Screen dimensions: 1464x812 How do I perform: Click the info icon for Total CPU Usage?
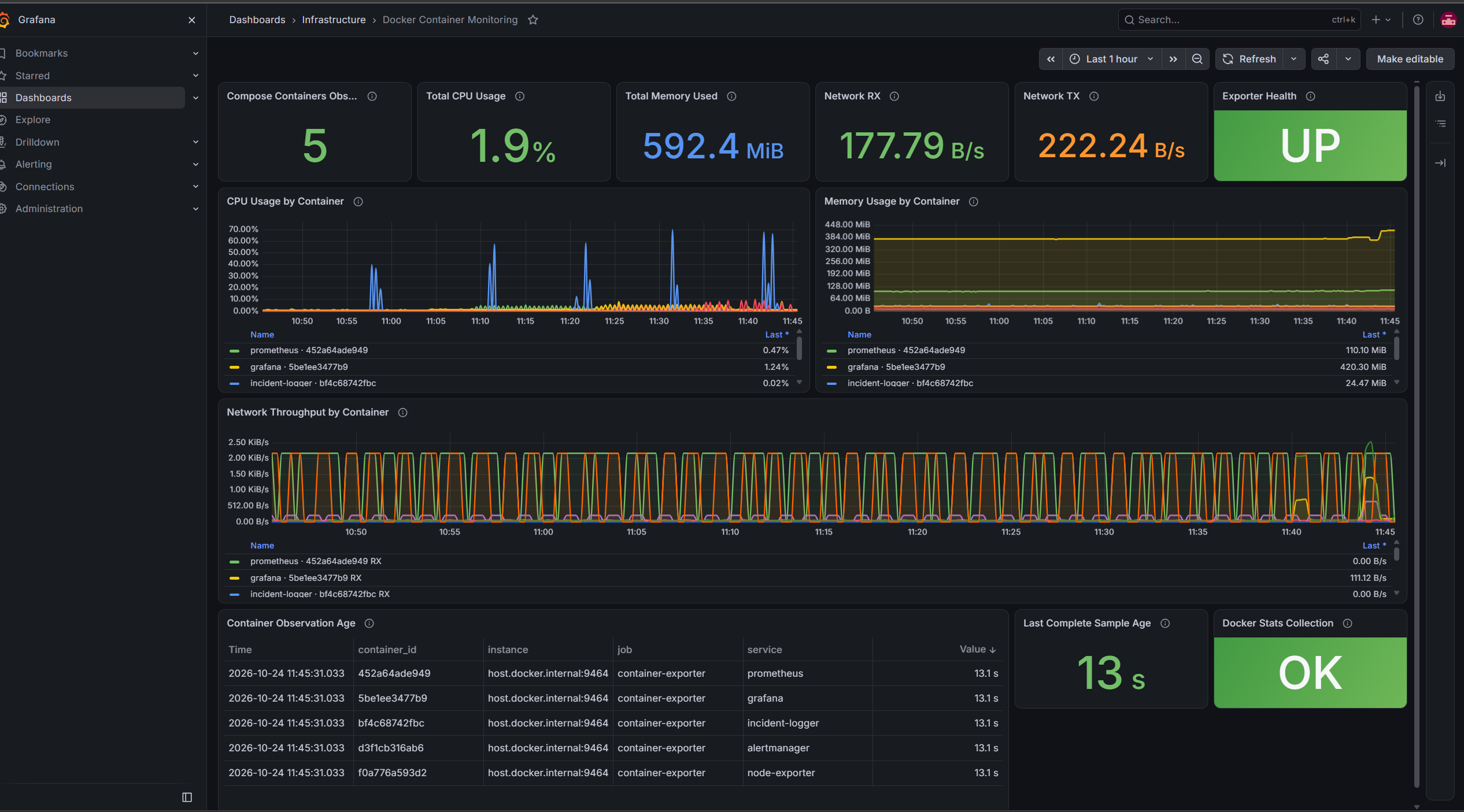pos(520,96)
